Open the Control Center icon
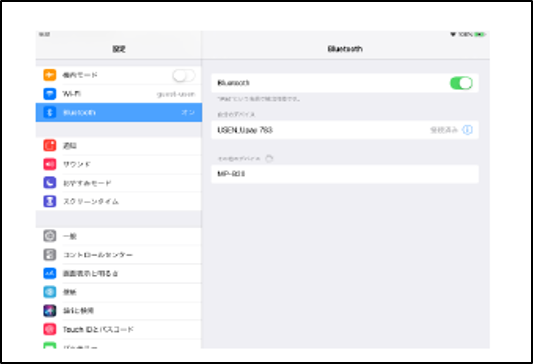The image size is (533, 364). [x=50, y=255]
